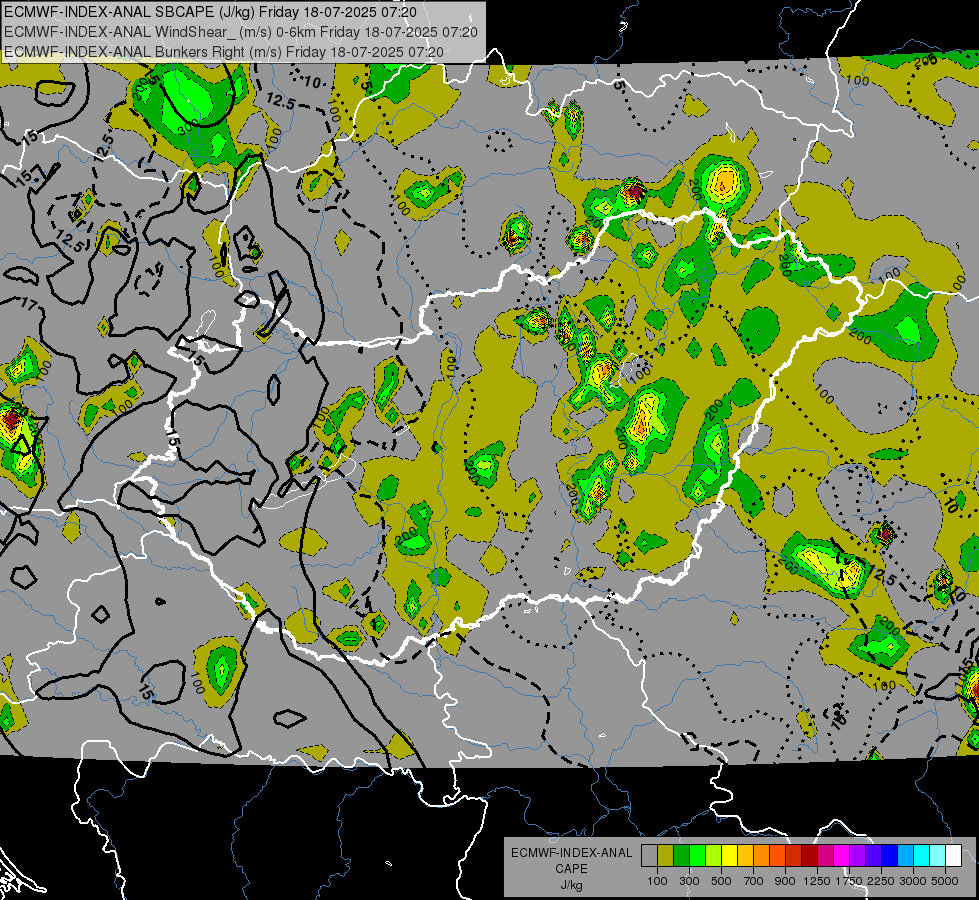Click the 700 value under the legend
Viewport: 979px width, 900px height.
point(754,881)
